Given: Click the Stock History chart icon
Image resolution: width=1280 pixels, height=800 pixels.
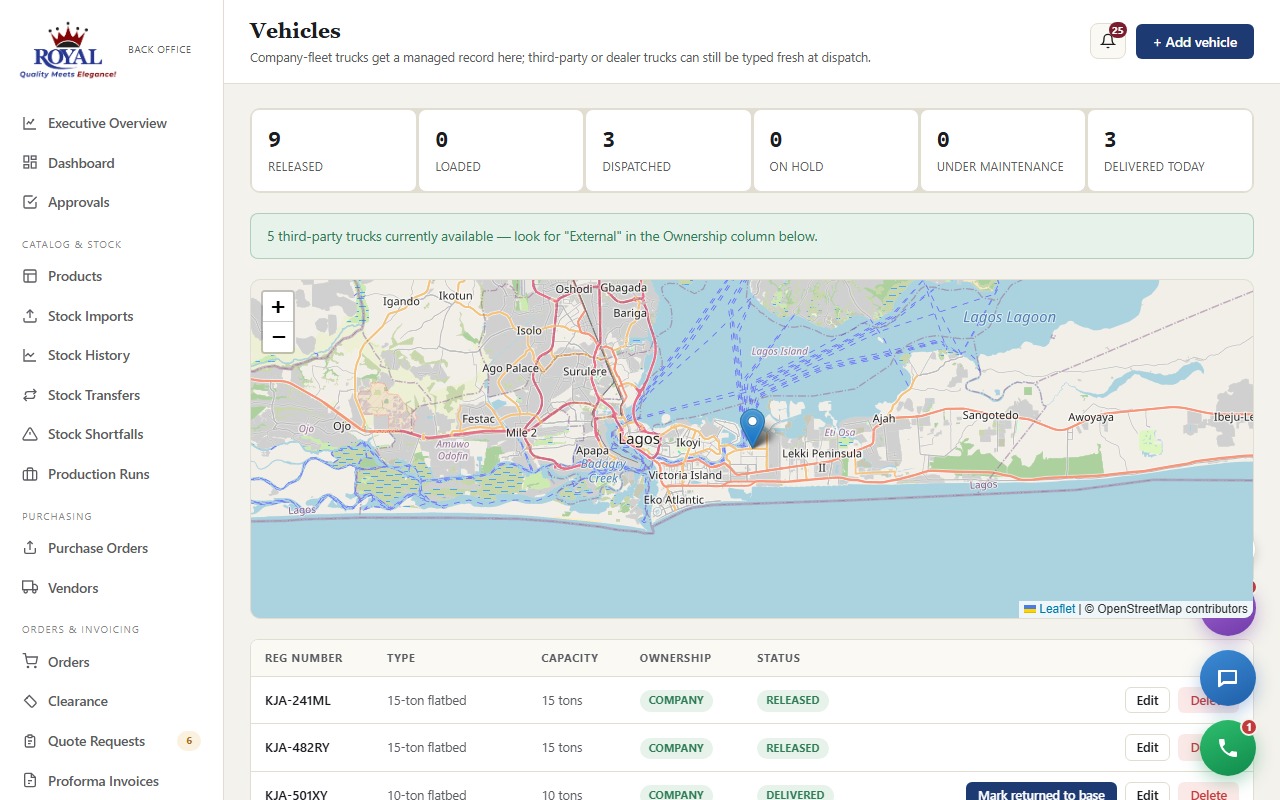Looking at the screenshot, I should click(x=30, y=355).
